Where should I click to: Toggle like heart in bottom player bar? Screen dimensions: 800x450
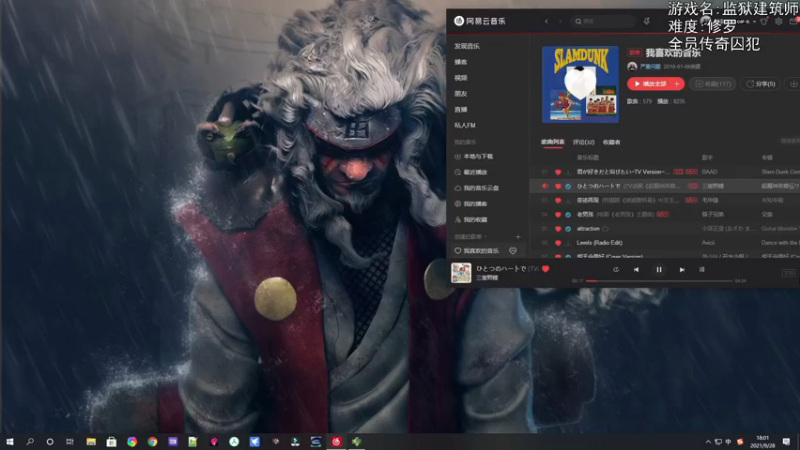pos(546,268)
